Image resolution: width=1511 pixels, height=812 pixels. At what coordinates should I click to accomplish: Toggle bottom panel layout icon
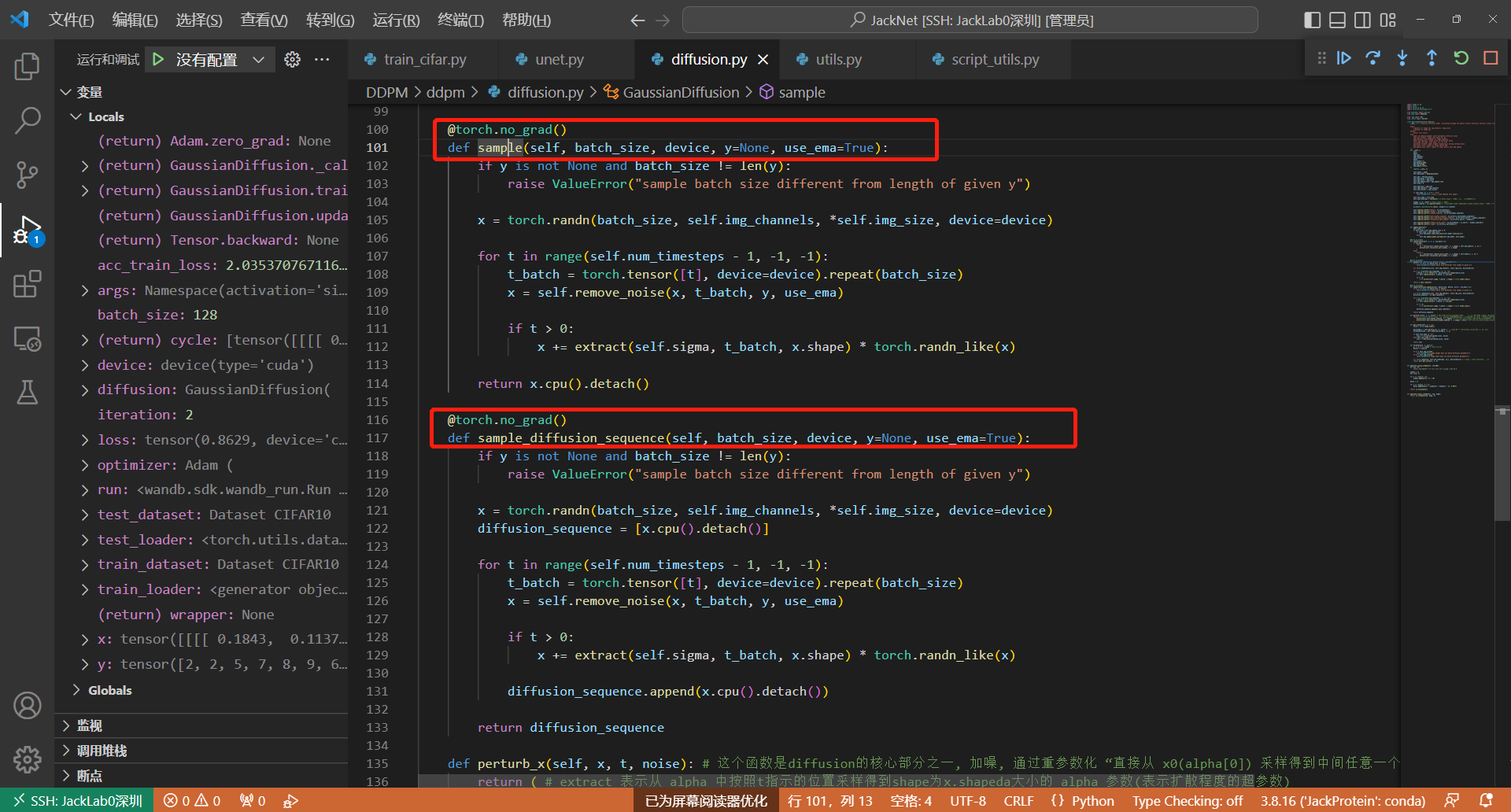pyautogui.click(x=1337, y=20)
